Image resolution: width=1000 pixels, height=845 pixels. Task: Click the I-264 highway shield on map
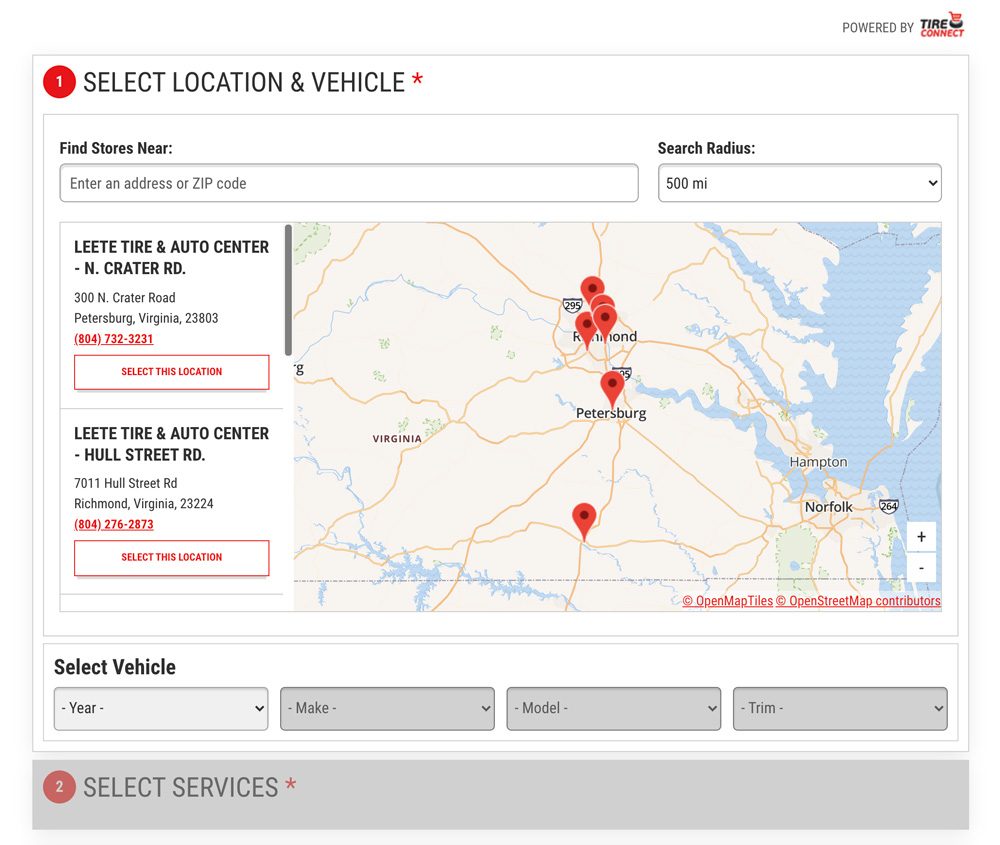pos(888,506)
